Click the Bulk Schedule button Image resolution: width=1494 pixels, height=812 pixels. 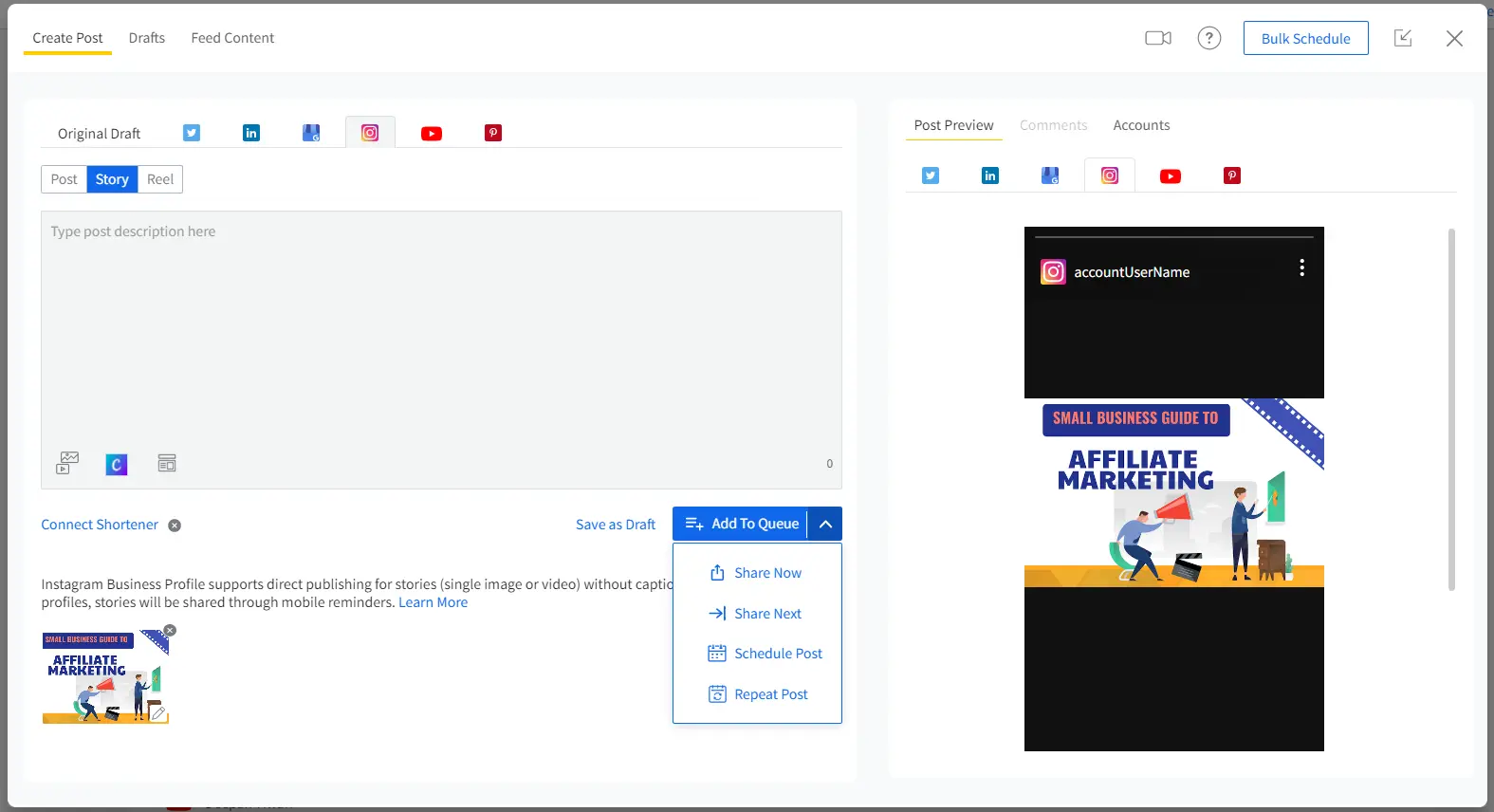[1305, 38]
